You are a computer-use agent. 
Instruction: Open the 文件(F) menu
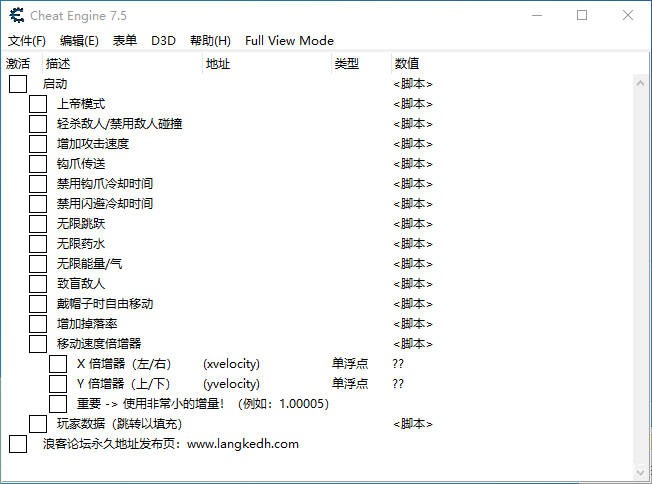click(27, 41)
